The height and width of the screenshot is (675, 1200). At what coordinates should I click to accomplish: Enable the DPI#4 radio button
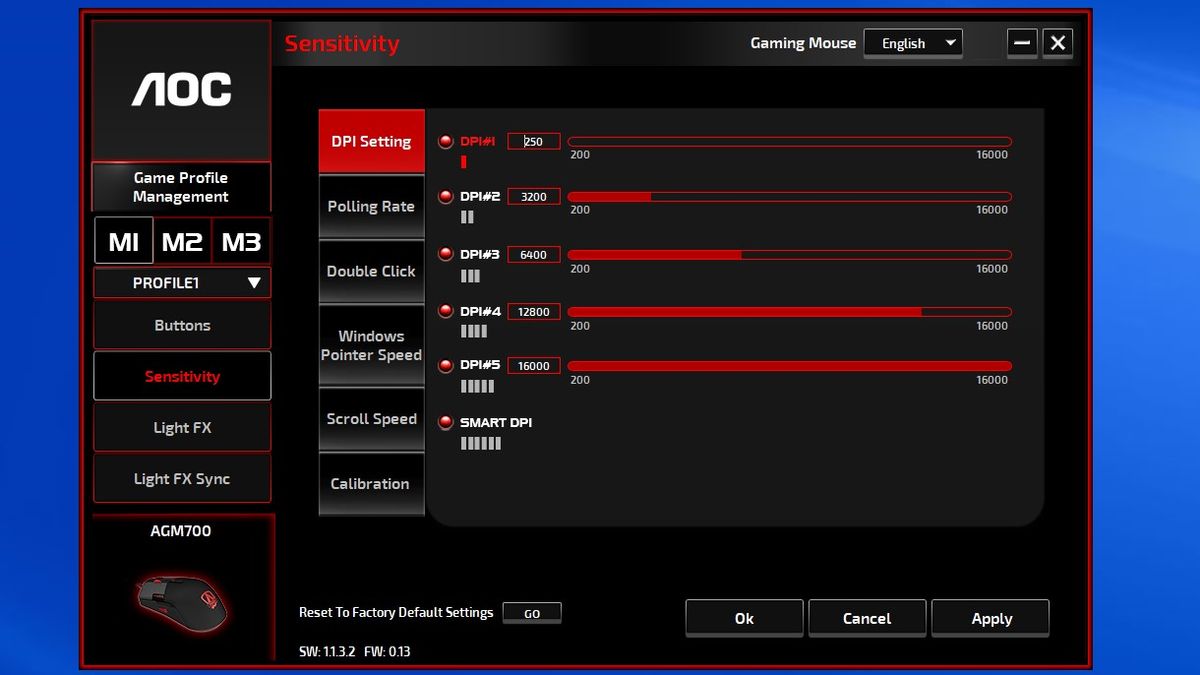click(x=446, y=311)
